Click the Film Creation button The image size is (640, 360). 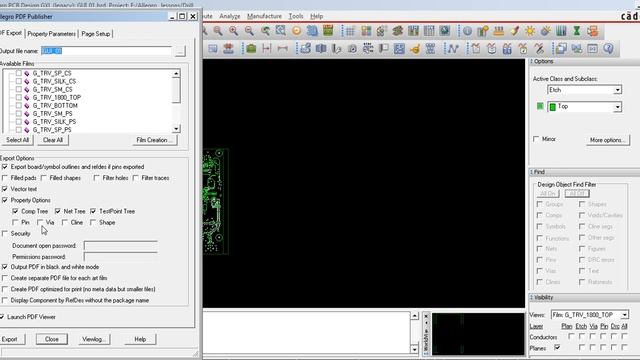154,140
